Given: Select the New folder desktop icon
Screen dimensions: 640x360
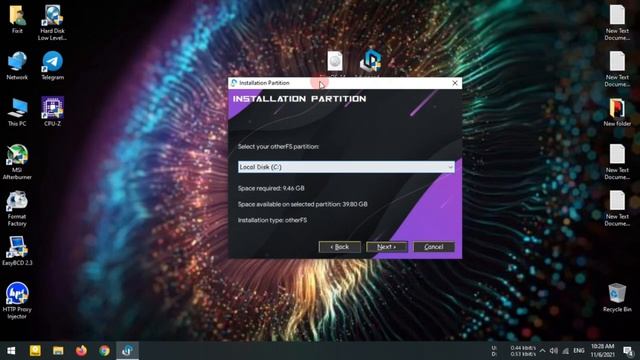Looking at the screenshot, I should [x=617, y=112].
